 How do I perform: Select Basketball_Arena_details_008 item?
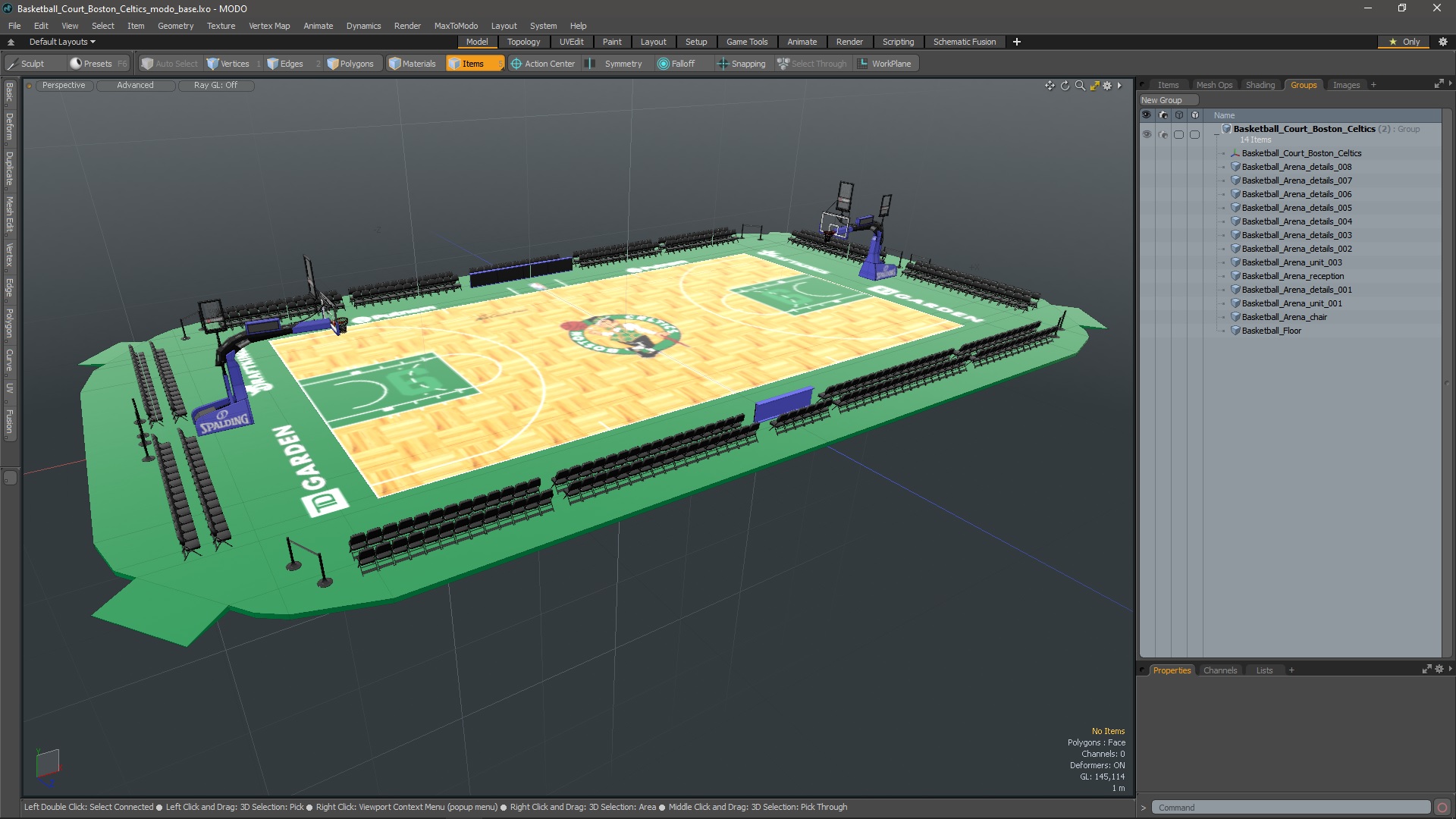1296,167
